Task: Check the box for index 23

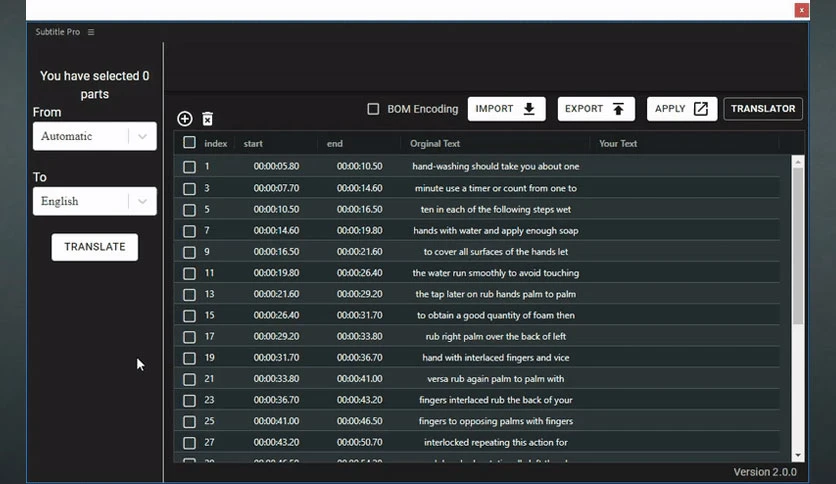Action: pos(189,400)
